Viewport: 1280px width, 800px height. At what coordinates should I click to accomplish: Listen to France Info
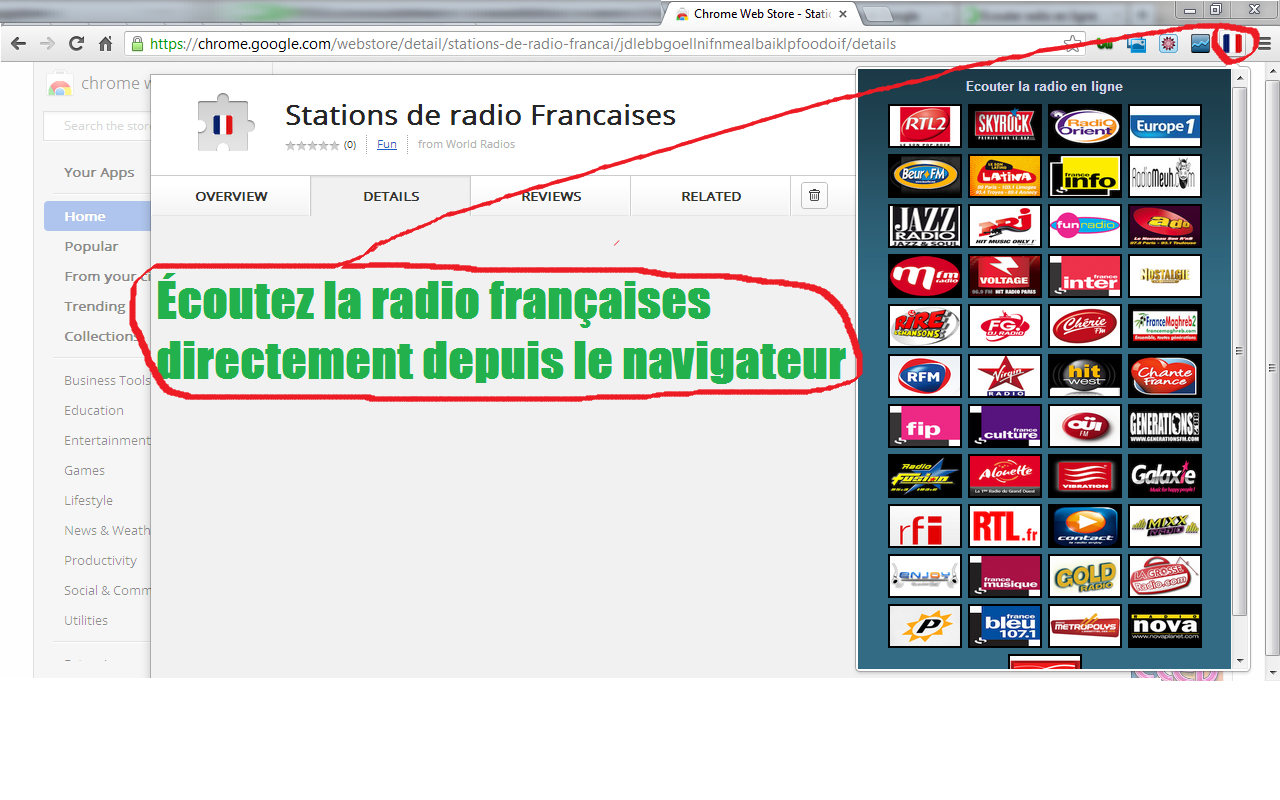click(x=1085, y=176)
